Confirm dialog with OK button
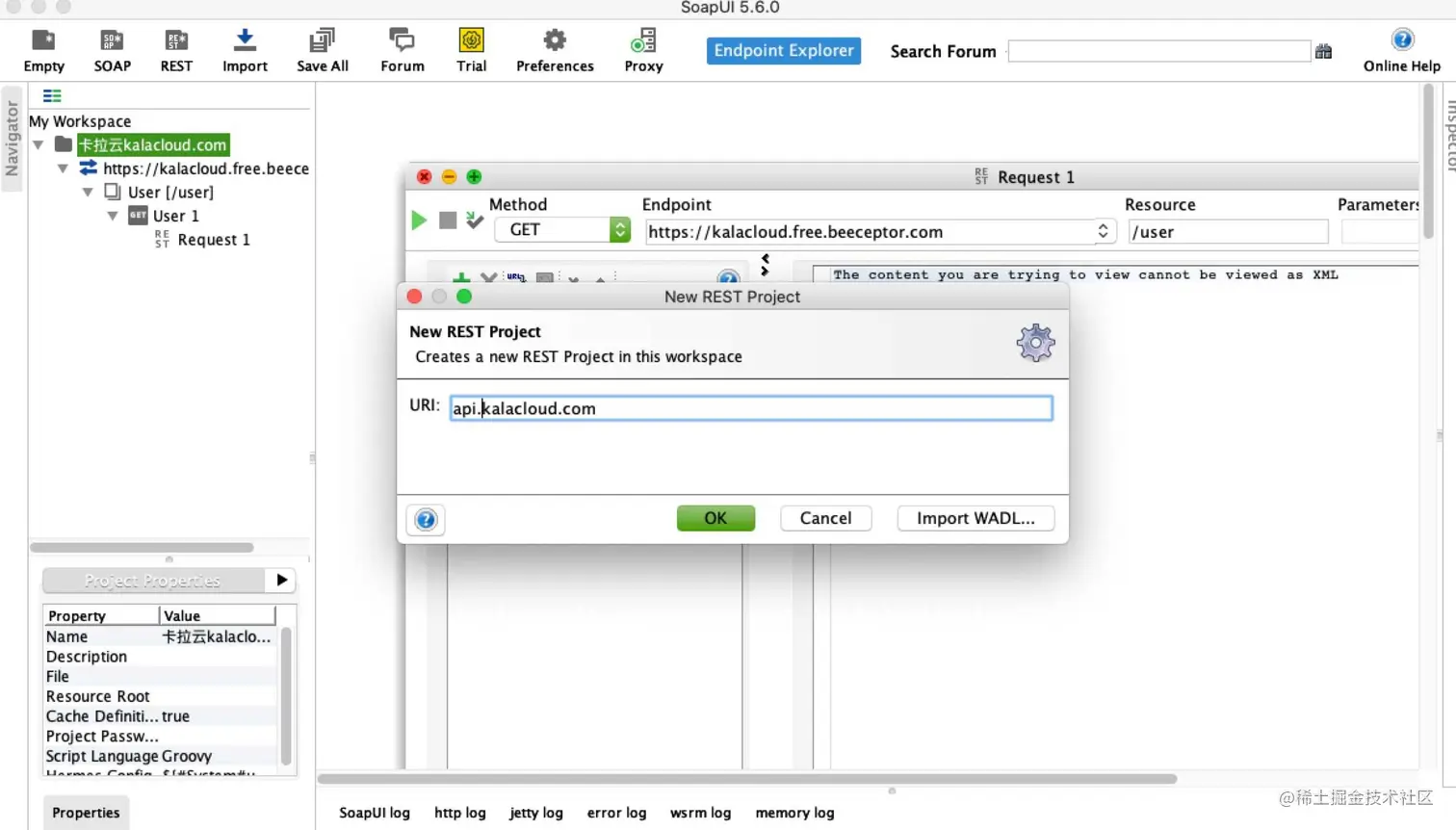The height and width of the screenshot is (830, 1456). 715,518
